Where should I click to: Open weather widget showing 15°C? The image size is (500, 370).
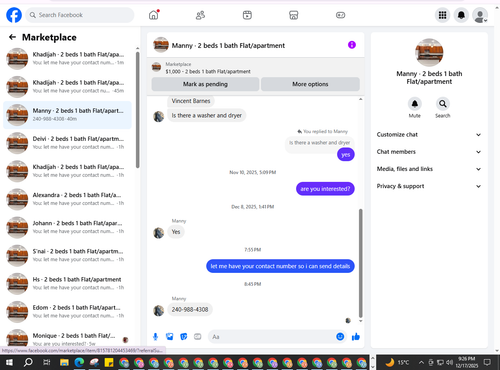click(x=397, y=362)
